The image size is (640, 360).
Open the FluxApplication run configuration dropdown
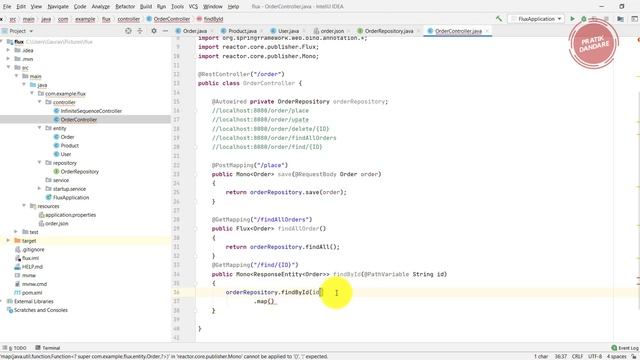(536, 19)
